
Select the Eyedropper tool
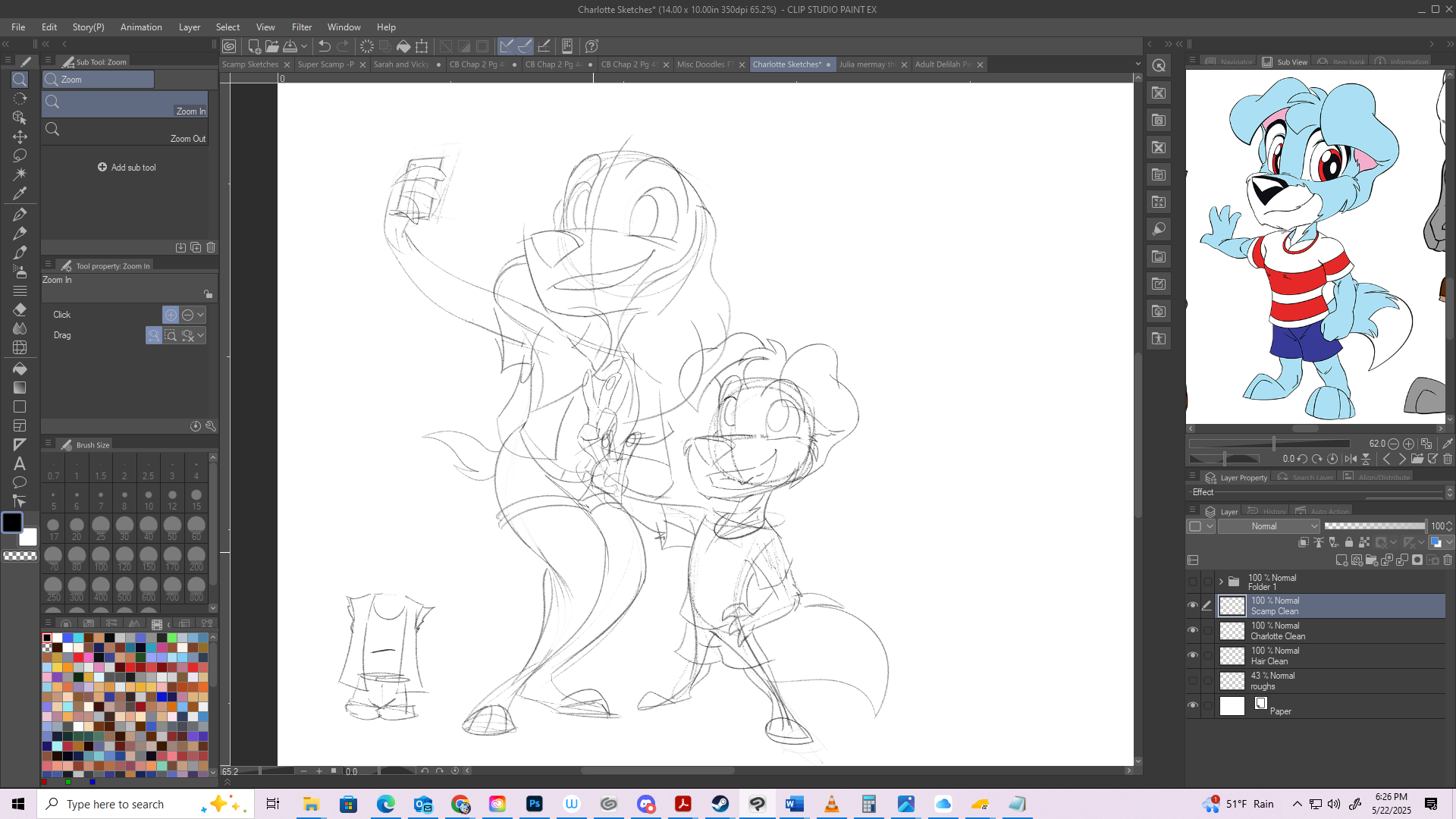20,193
